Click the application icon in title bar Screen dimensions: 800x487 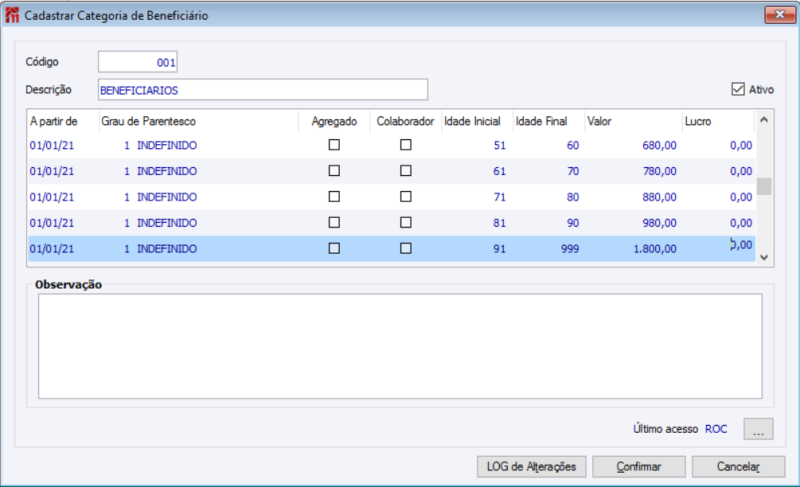(x=12, y=15)
